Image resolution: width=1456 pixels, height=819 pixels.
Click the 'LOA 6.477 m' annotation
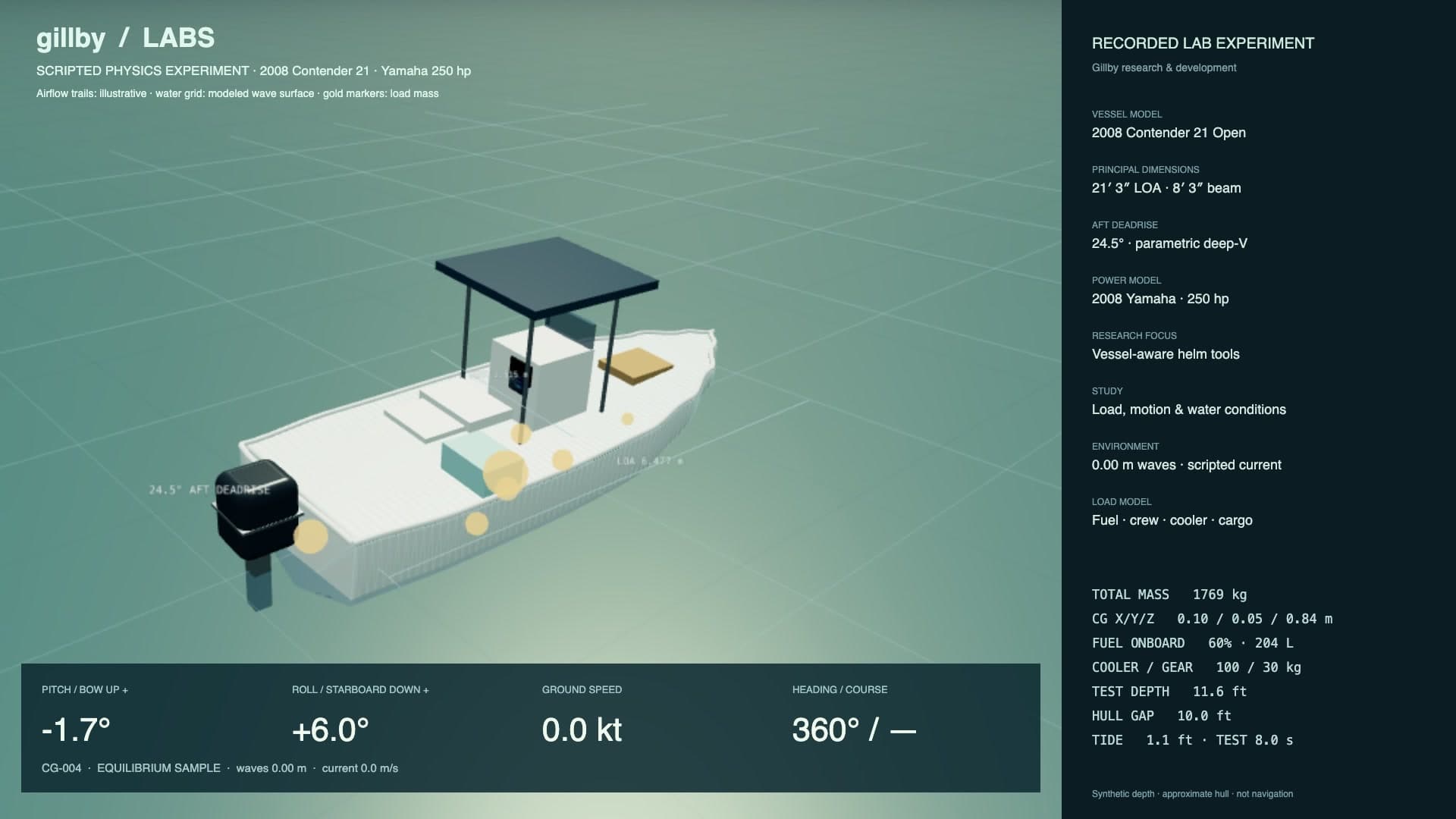pos(649,461)
